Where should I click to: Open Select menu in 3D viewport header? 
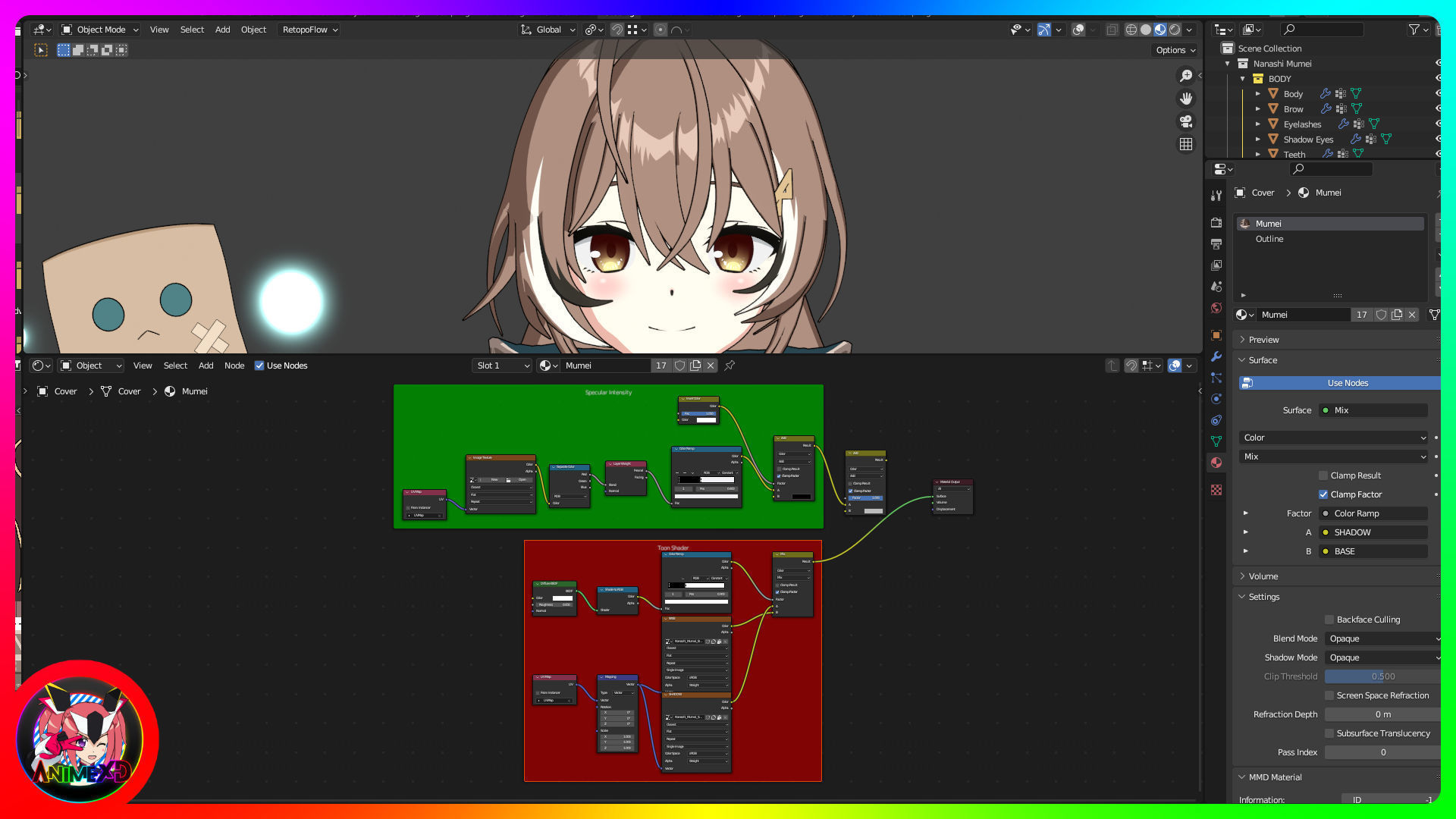[x=192, y=30]
